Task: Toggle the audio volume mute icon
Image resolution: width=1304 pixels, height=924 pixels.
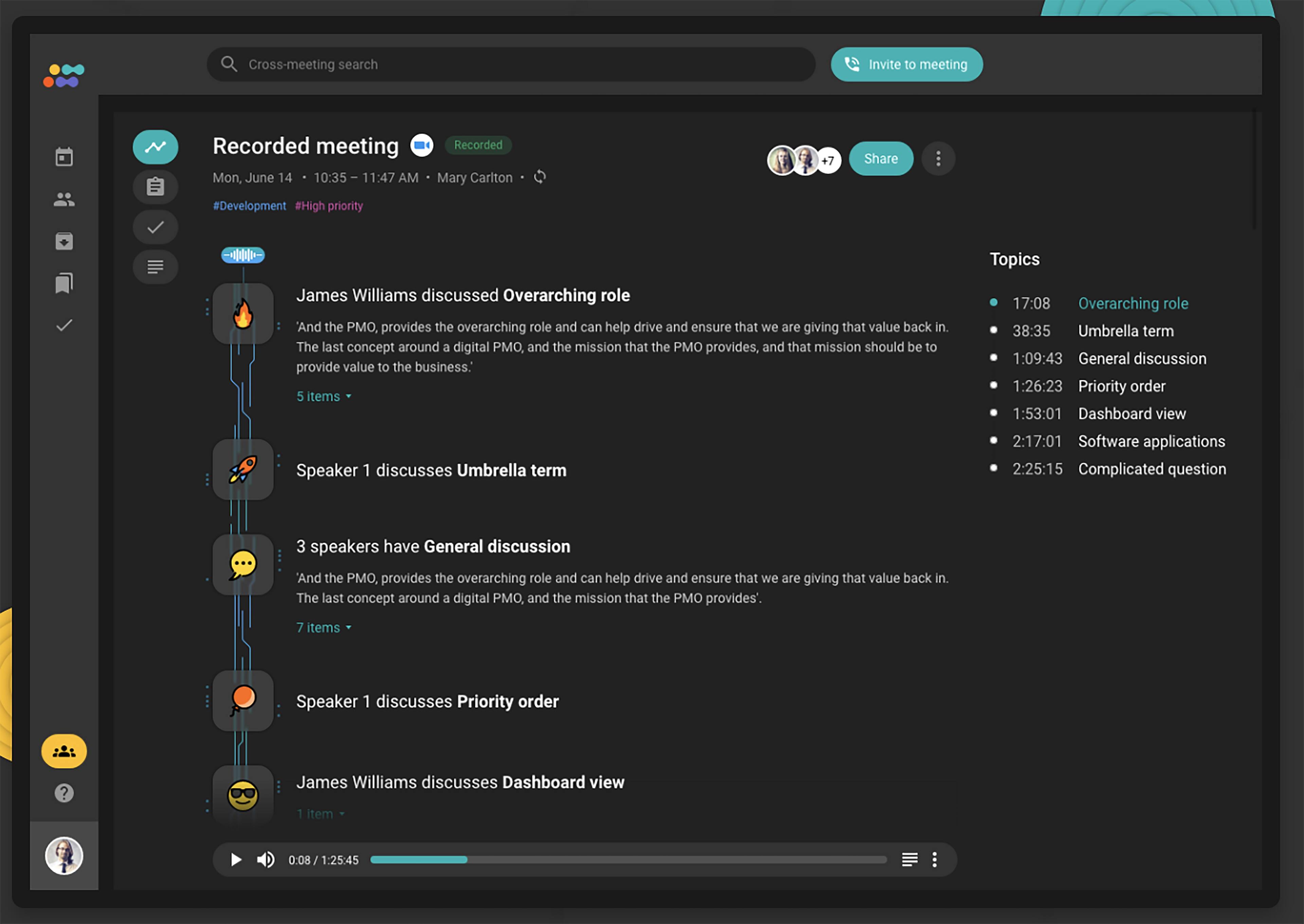Action: pos(265,860)
